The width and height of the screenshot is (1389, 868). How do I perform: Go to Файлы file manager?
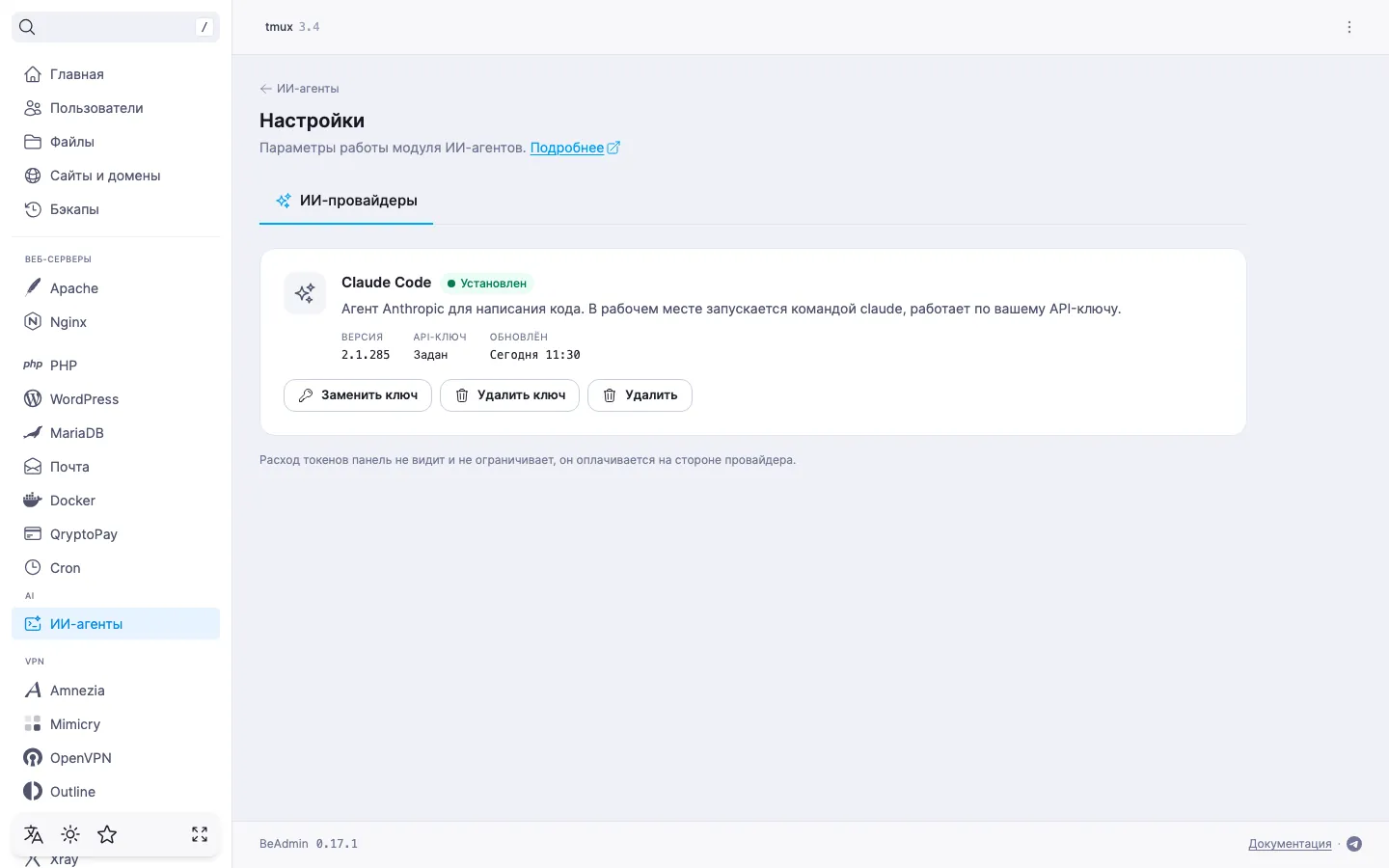point(116,142)
